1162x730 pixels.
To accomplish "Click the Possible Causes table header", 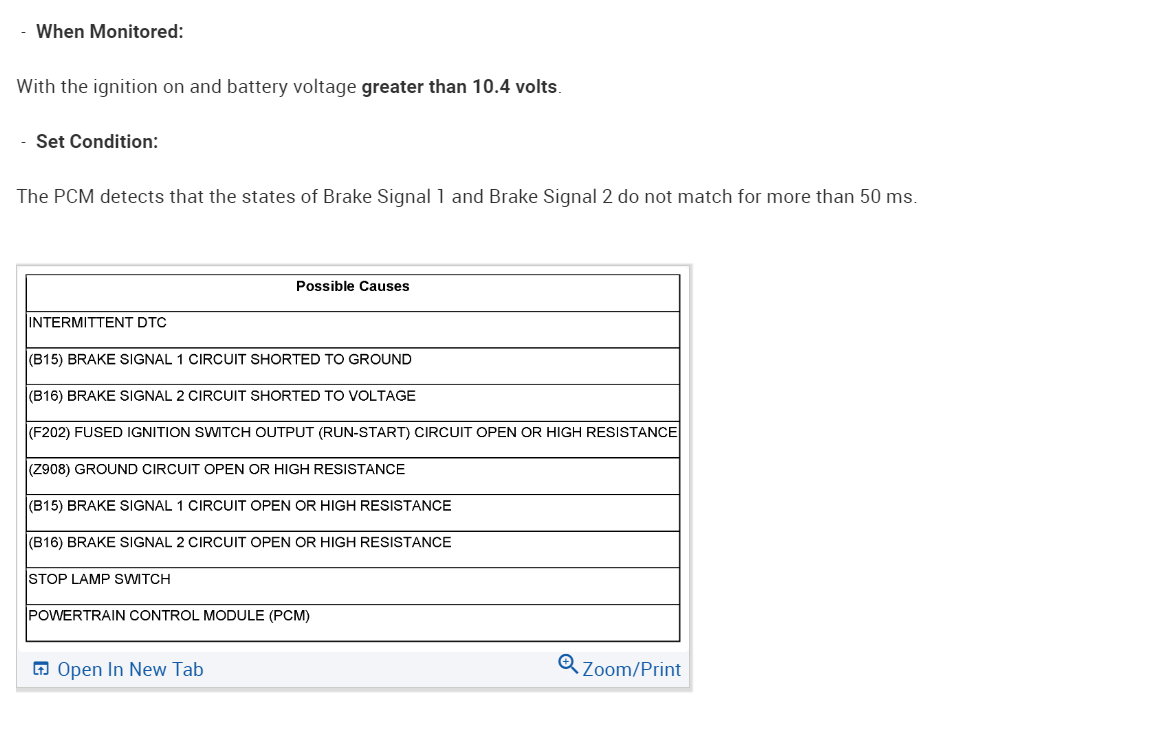I will [352, 287].
